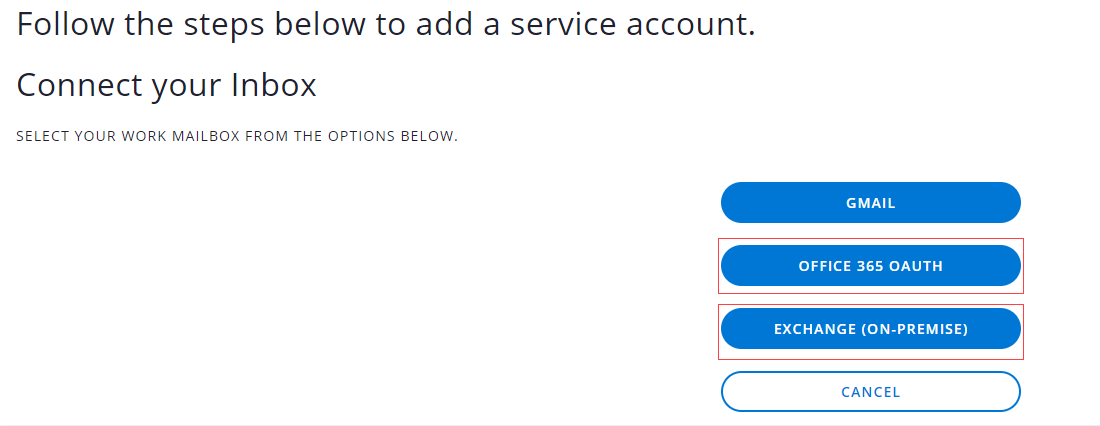The image size is (1100, 426).
Task: Connect inbox using Office 365 OAuth
Action: 870,266
